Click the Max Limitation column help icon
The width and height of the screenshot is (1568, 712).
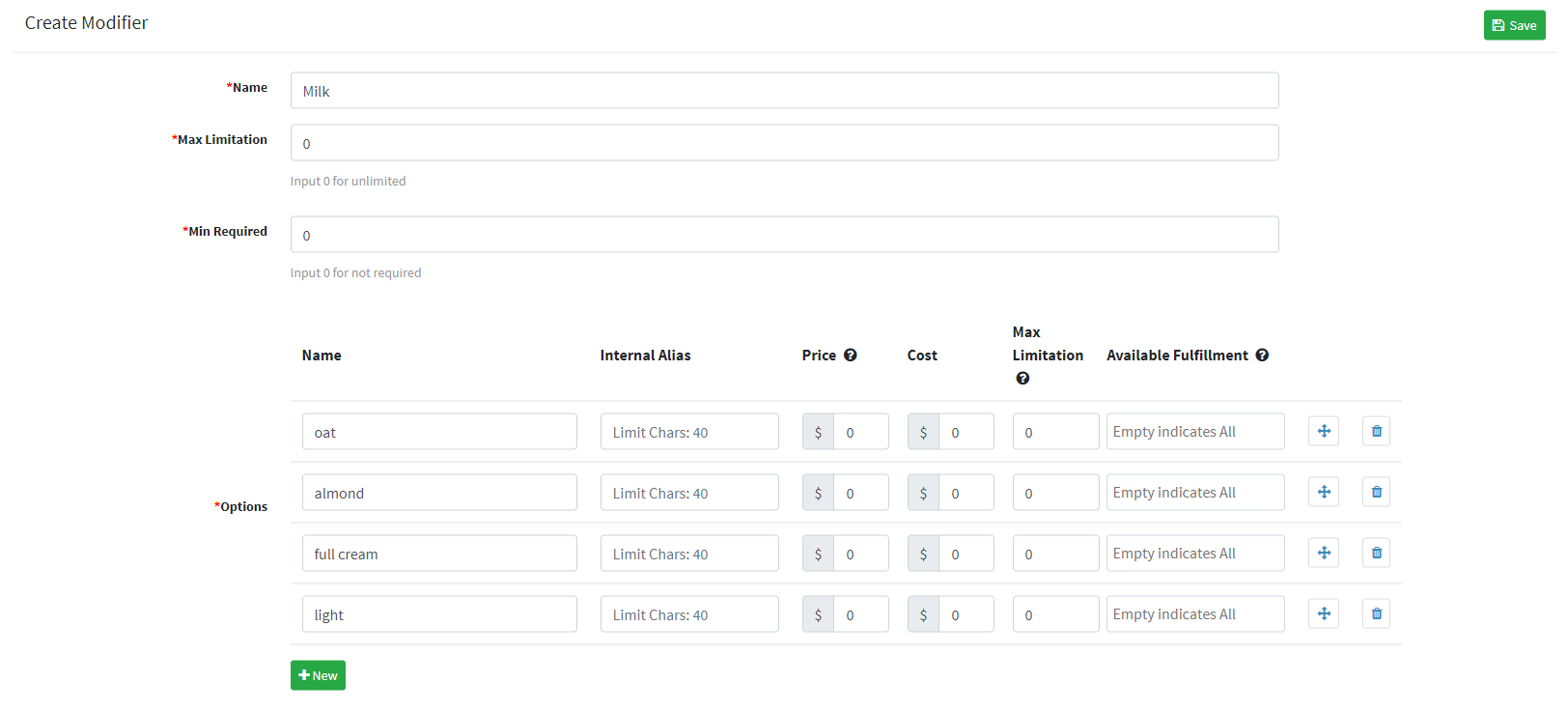[1022, 379]
